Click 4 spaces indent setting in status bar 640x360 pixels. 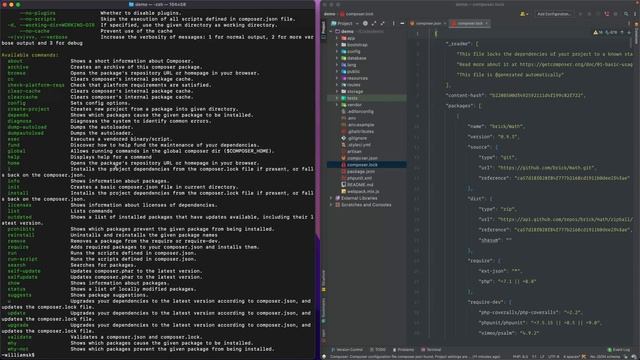coord(571,357)
